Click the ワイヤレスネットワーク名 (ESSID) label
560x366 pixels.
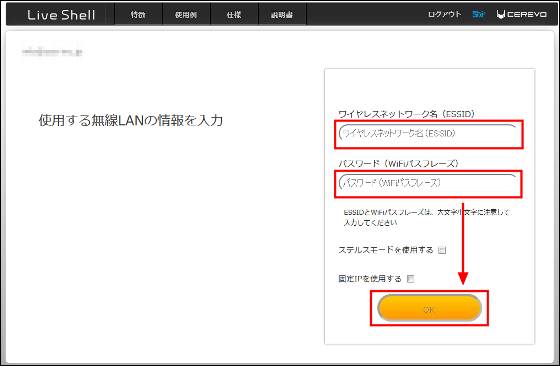click(x=406, y=114)
